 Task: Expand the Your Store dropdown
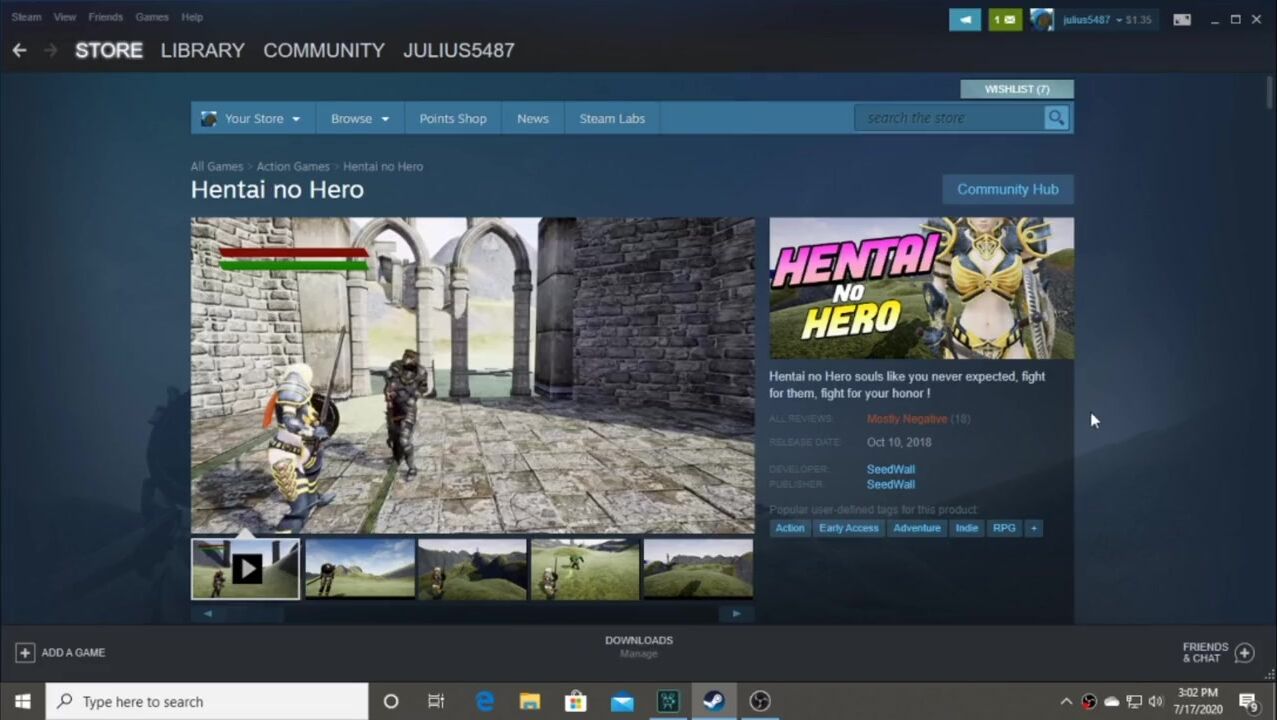click(252, 118)
